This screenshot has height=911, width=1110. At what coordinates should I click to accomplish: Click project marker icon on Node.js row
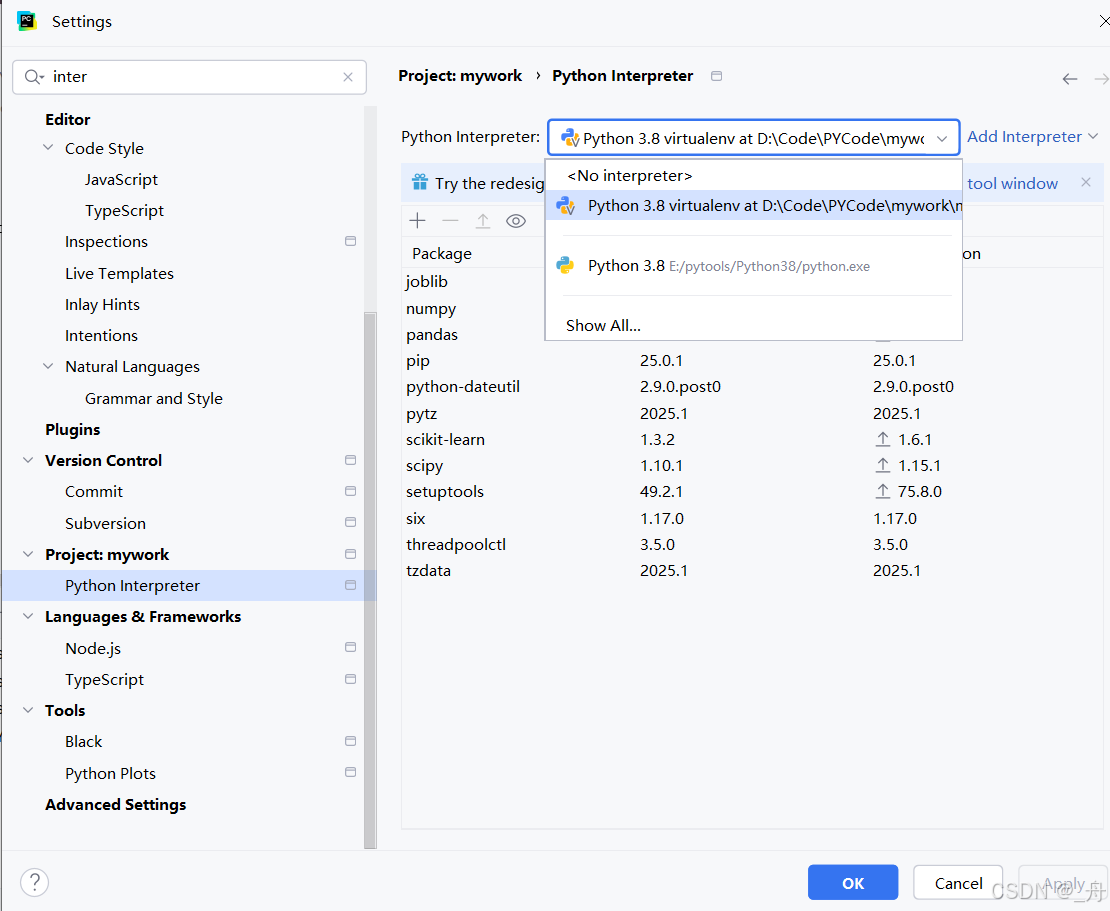tap(350, 647)
